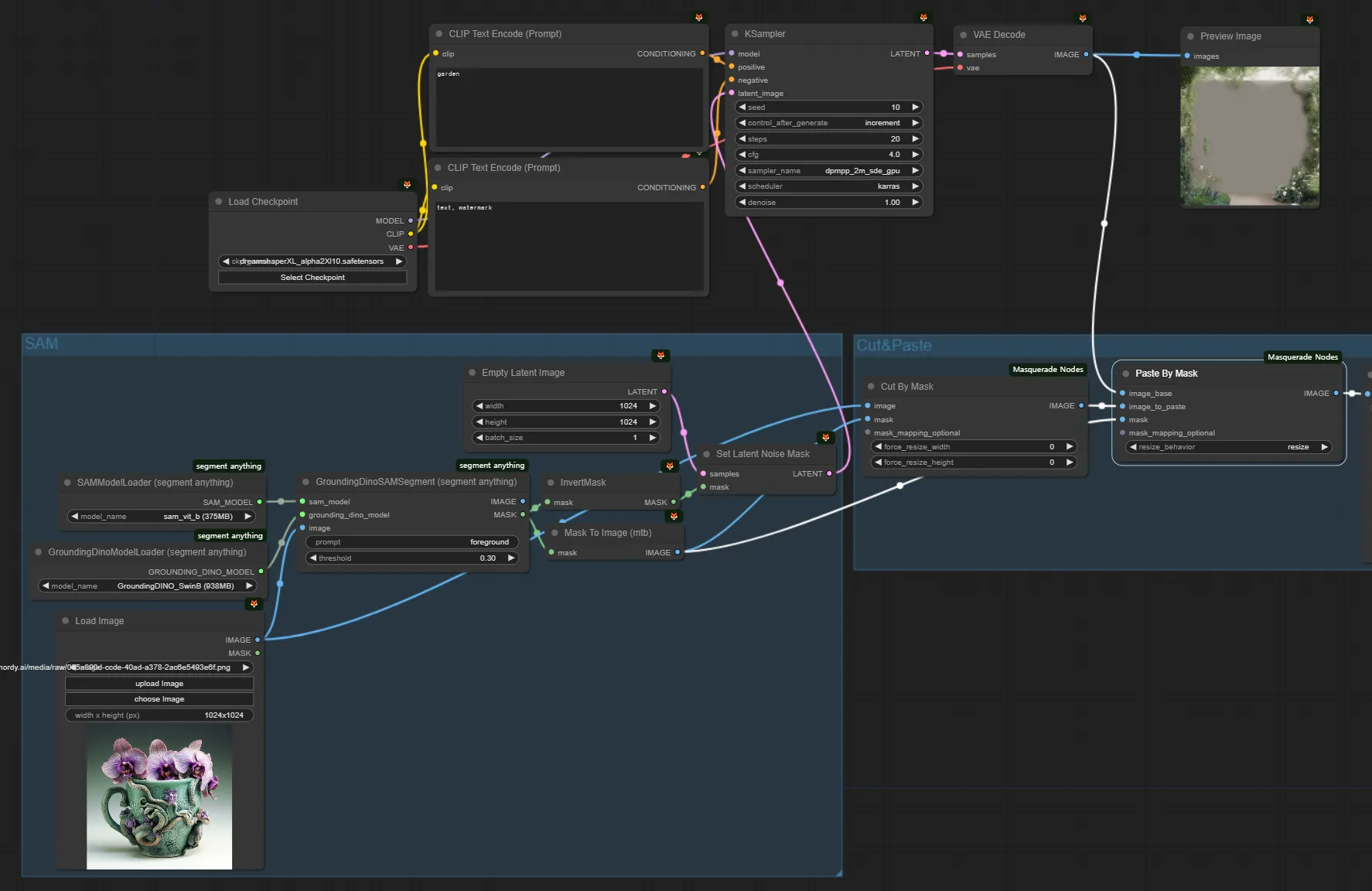
Task: Open the control_after_generate dropdown set to increment
Action: point(829,123)
